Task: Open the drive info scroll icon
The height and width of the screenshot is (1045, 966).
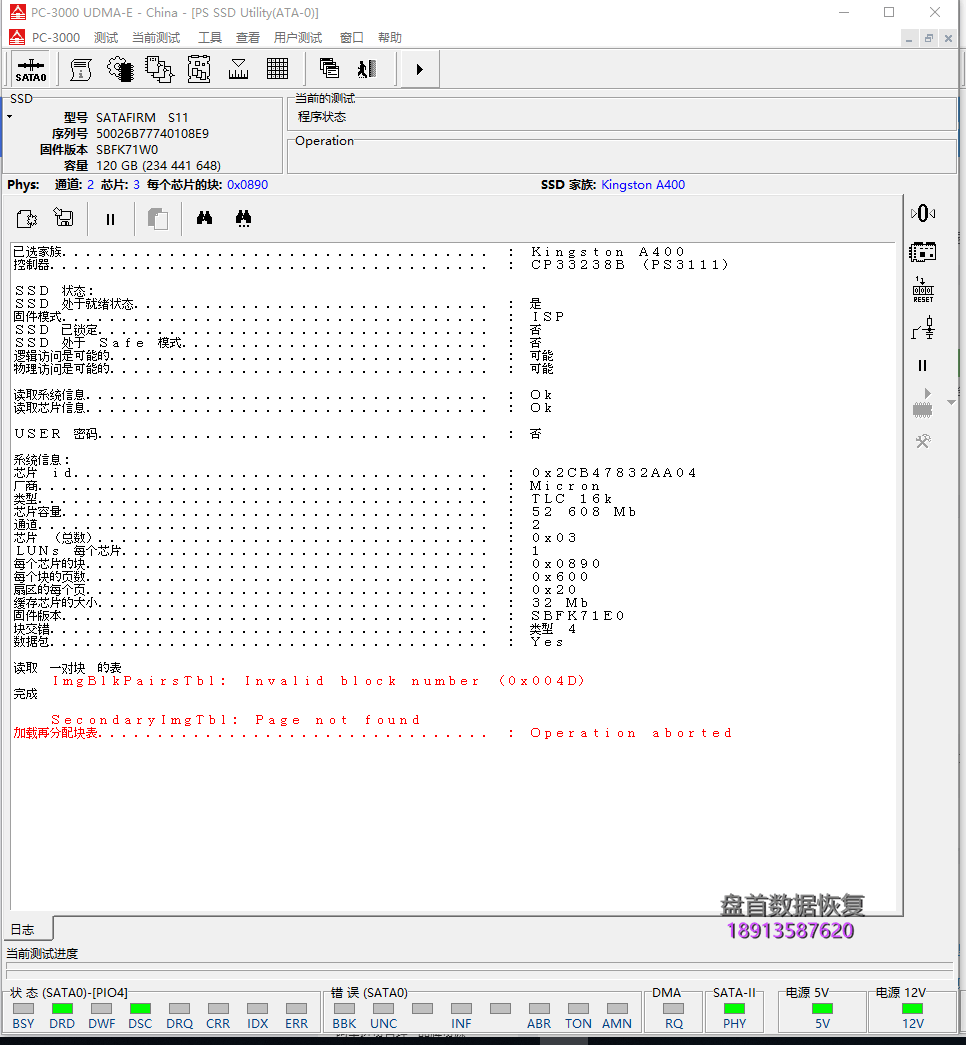Action: (81, 69)
